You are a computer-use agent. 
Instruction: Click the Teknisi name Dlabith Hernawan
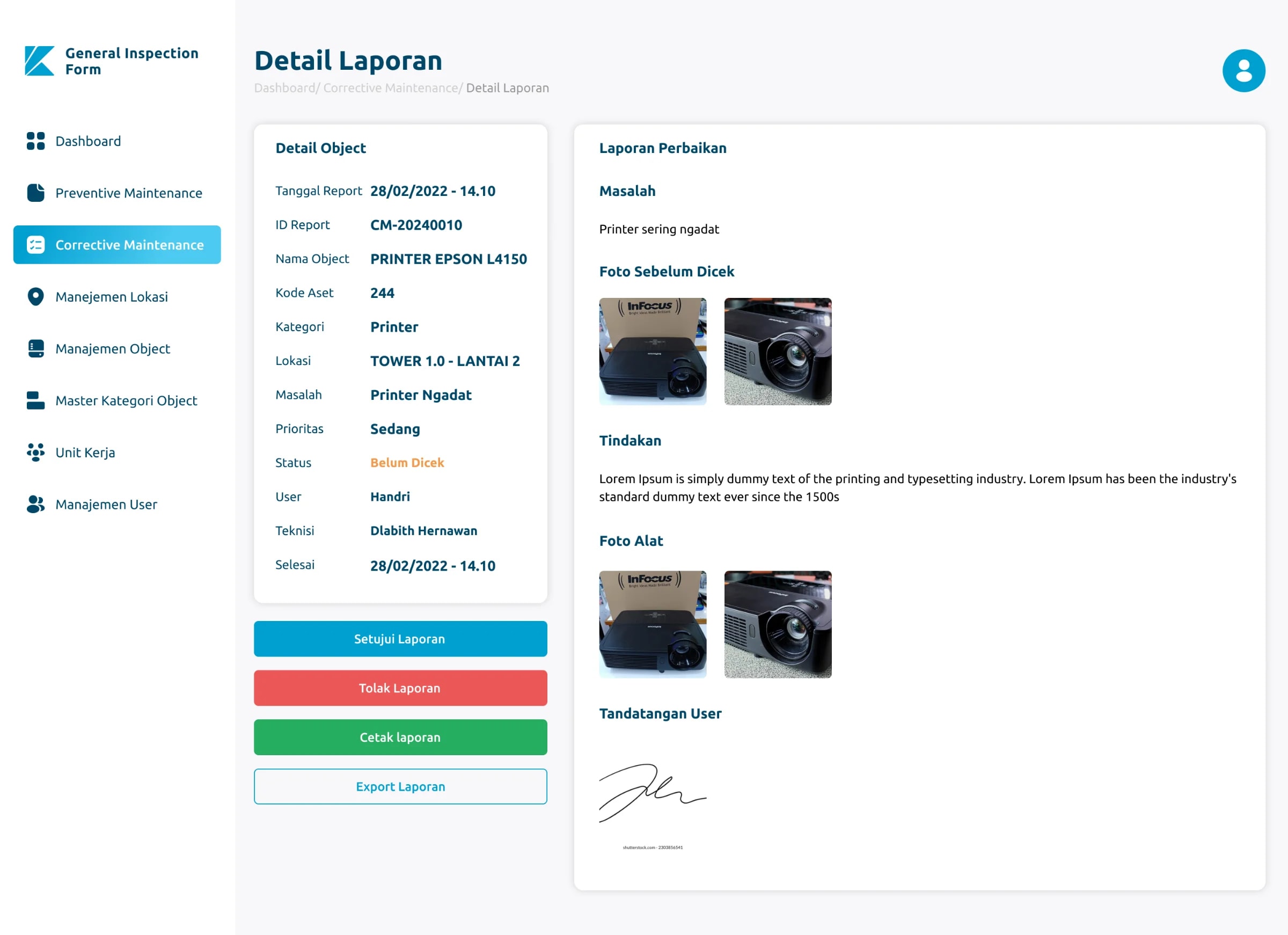tap(423, 530)
